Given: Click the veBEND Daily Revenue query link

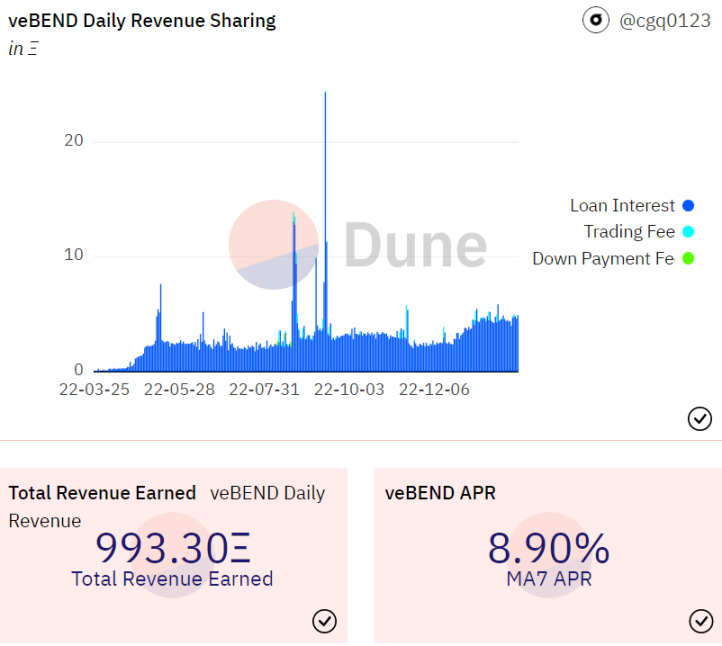Looking at the screenshot, I should tap(167, 506).
